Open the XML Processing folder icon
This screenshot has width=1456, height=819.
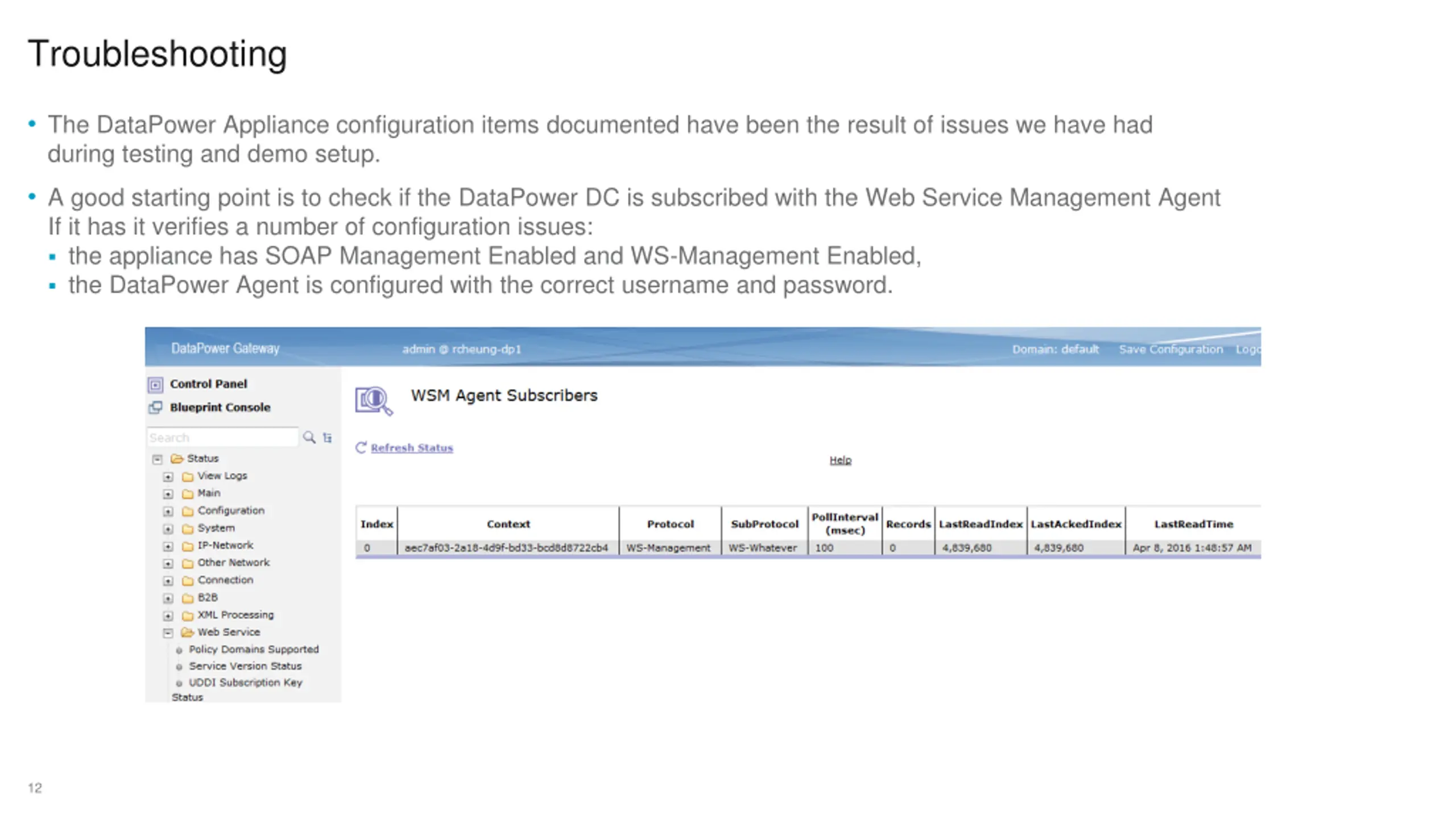point(188,615)
